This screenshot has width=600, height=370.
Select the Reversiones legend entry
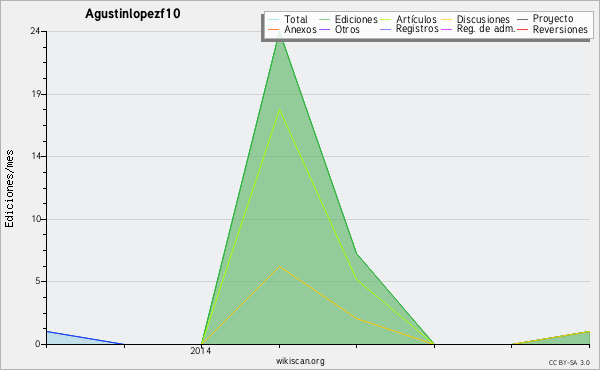click(560, 29)
